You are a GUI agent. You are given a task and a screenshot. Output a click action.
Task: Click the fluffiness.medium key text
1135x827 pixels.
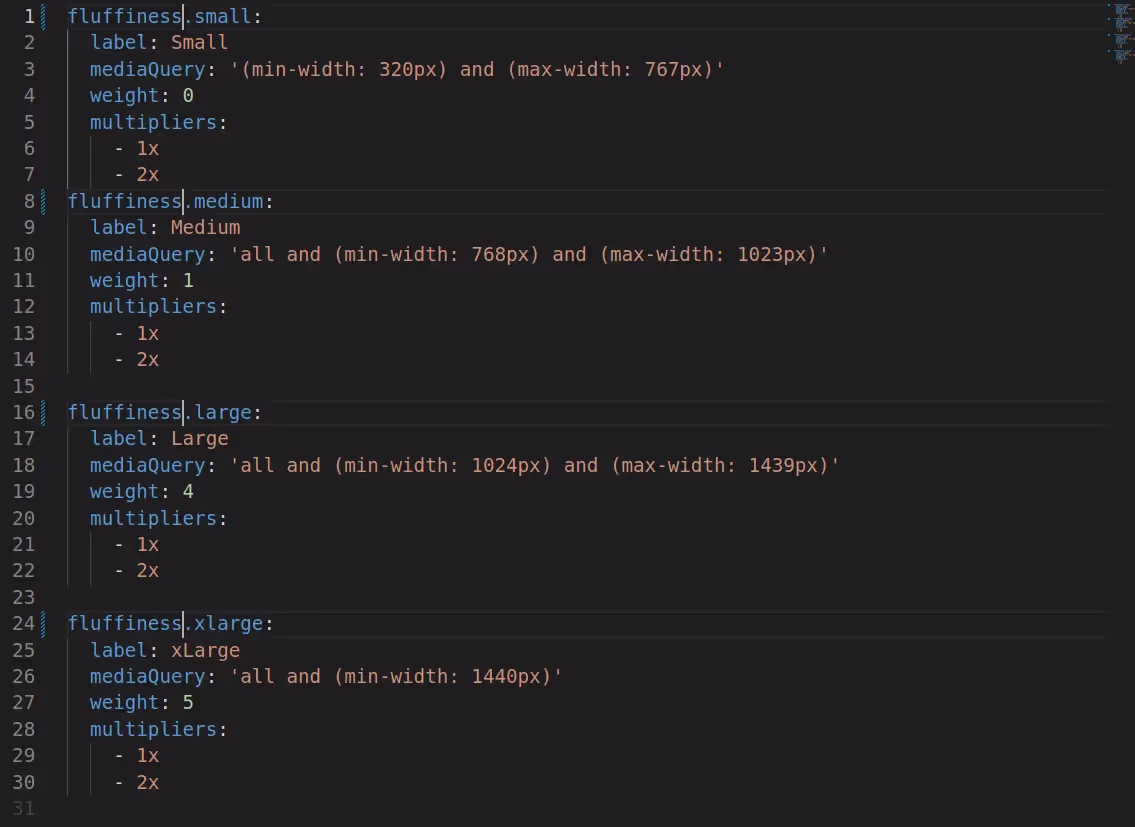(165, 201)
